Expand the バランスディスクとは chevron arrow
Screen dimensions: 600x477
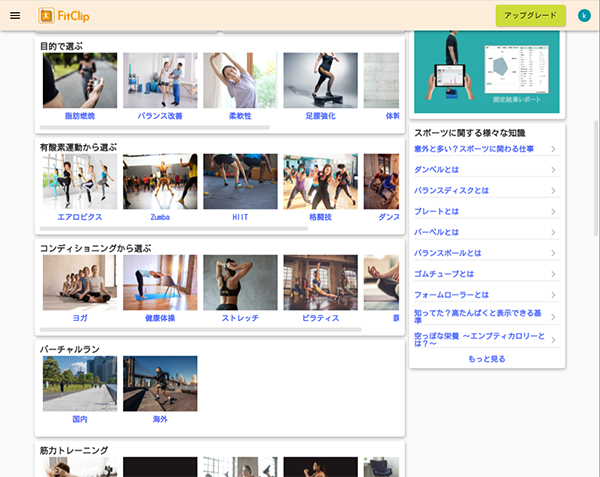pos(553,191)
